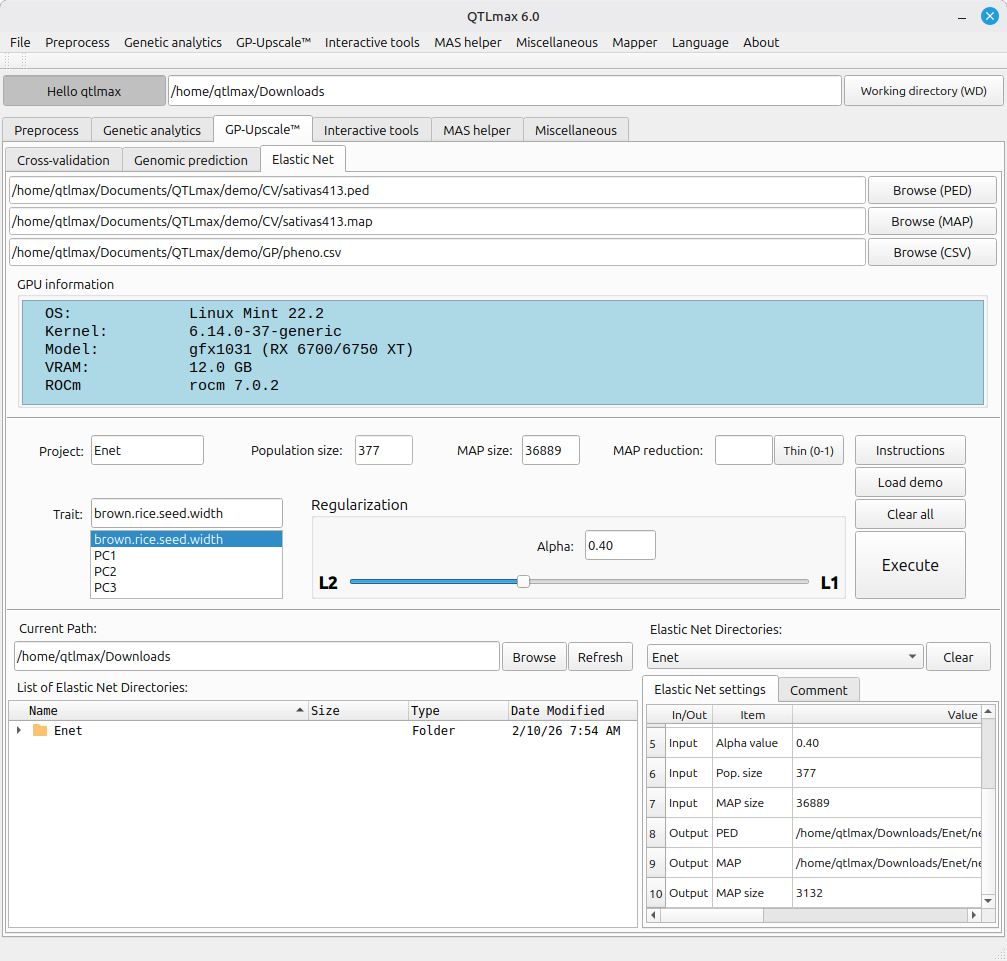Click the Enet folder icon in list
The width and height of the screenshot is (1007, 961).
(x=40, y=731)
